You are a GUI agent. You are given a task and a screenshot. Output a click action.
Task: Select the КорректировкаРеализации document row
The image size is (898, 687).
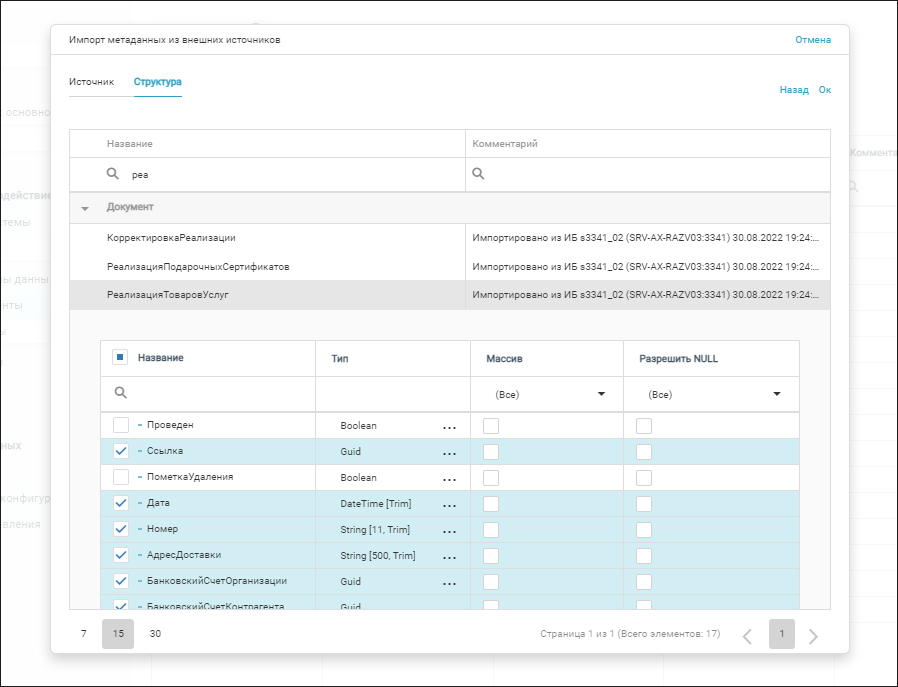click(171, 238)
